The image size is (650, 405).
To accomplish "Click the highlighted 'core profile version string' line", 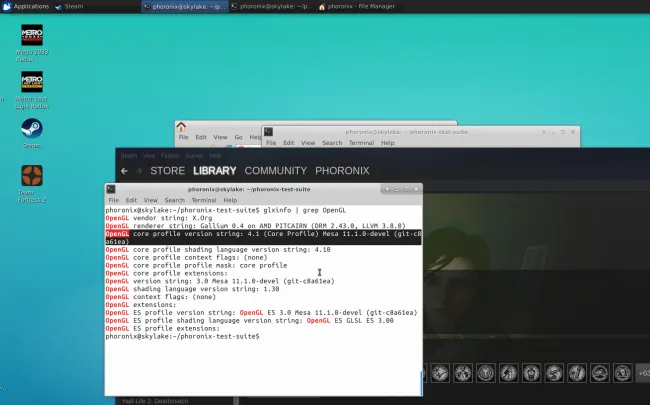I will click(263, 238).
